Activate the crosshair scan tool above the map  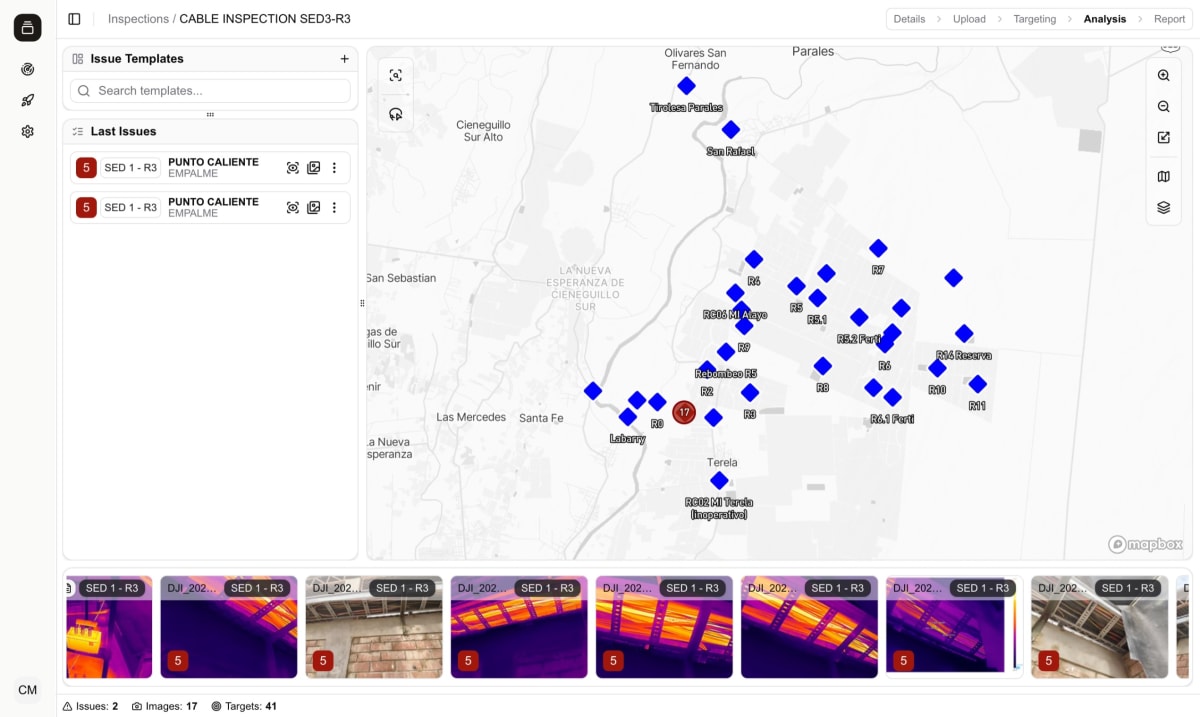tap(396, 74)
